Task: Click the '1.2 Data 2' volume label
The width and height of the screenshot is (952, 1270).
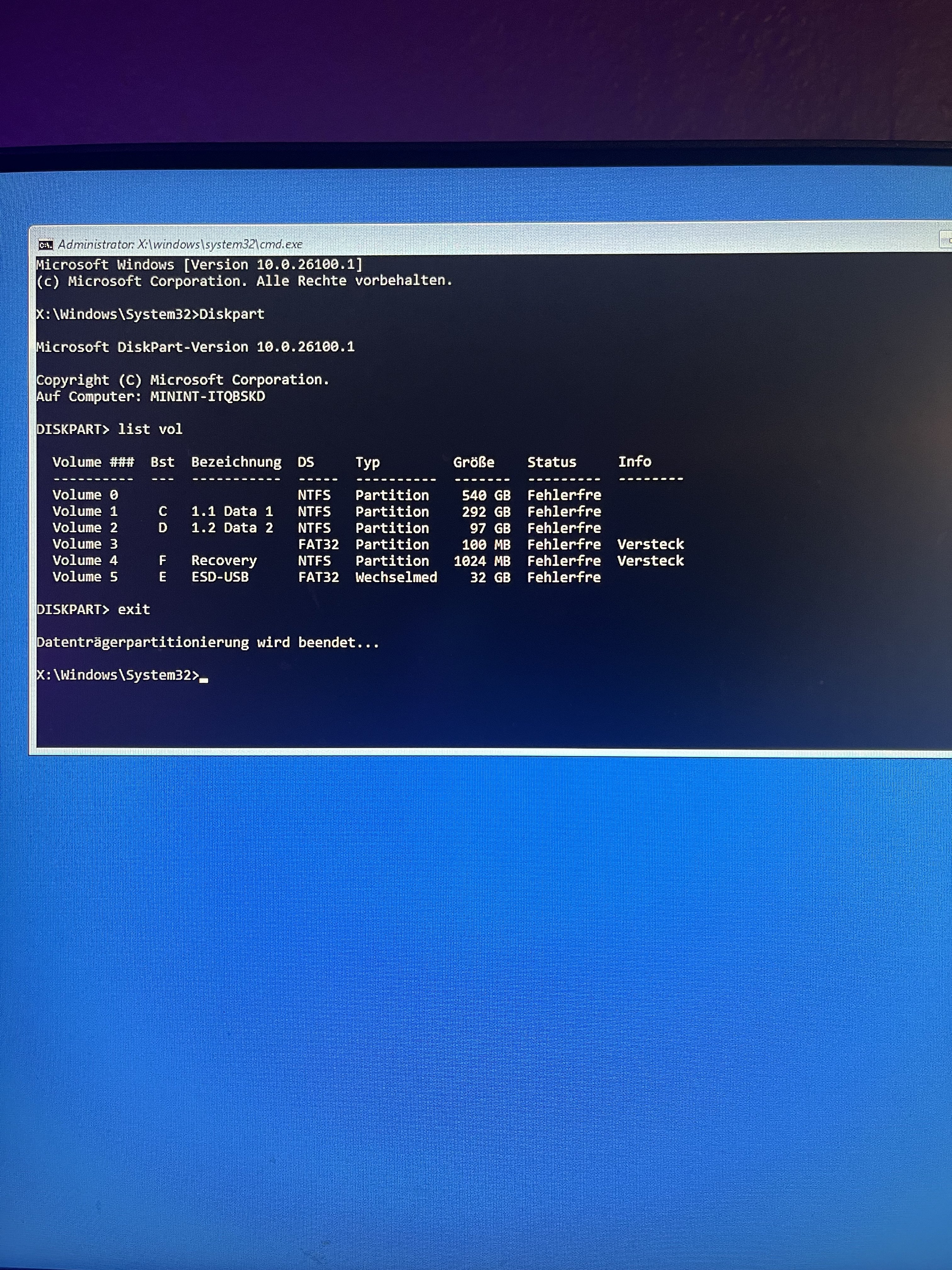Action: pyautogui.click(x=232, y=528)
